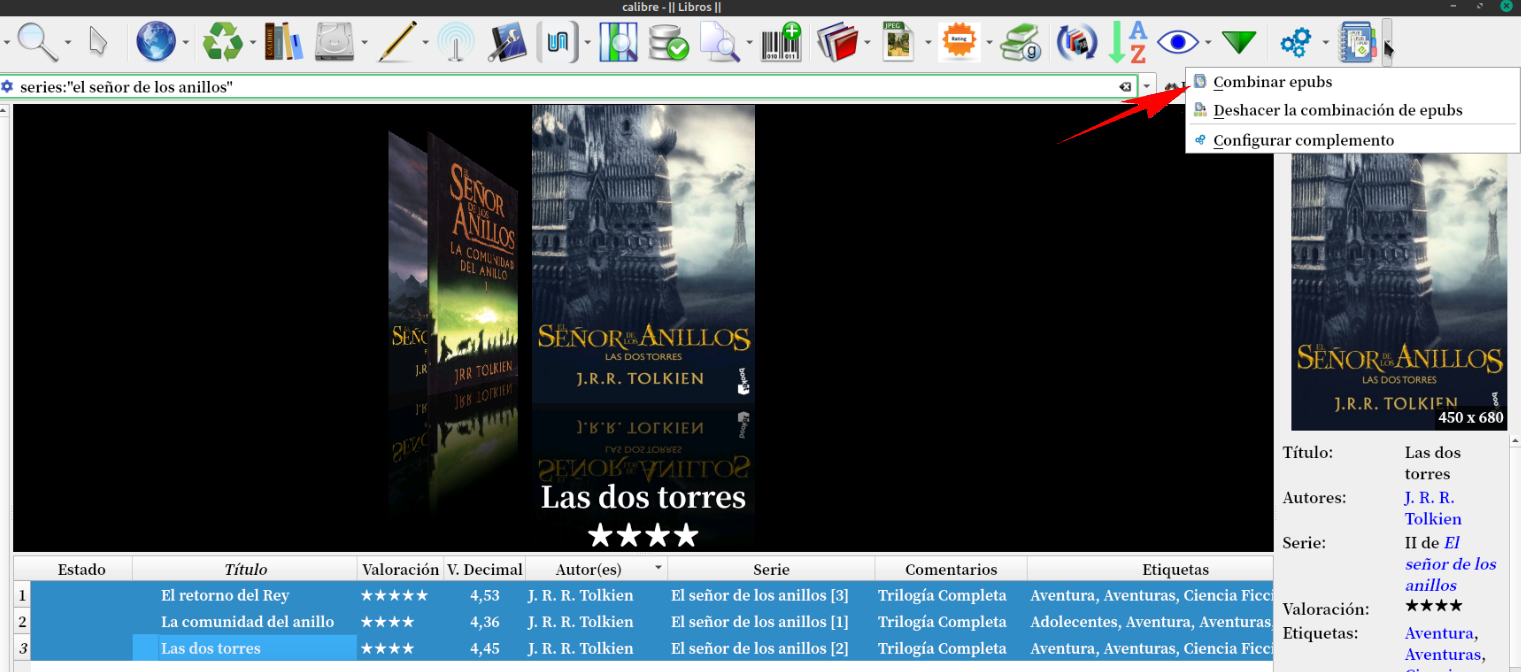The image size is (1521, 672).
Task: Click the green recycle arrows icon
Action: pyautogui.click(x=223, y=42)
